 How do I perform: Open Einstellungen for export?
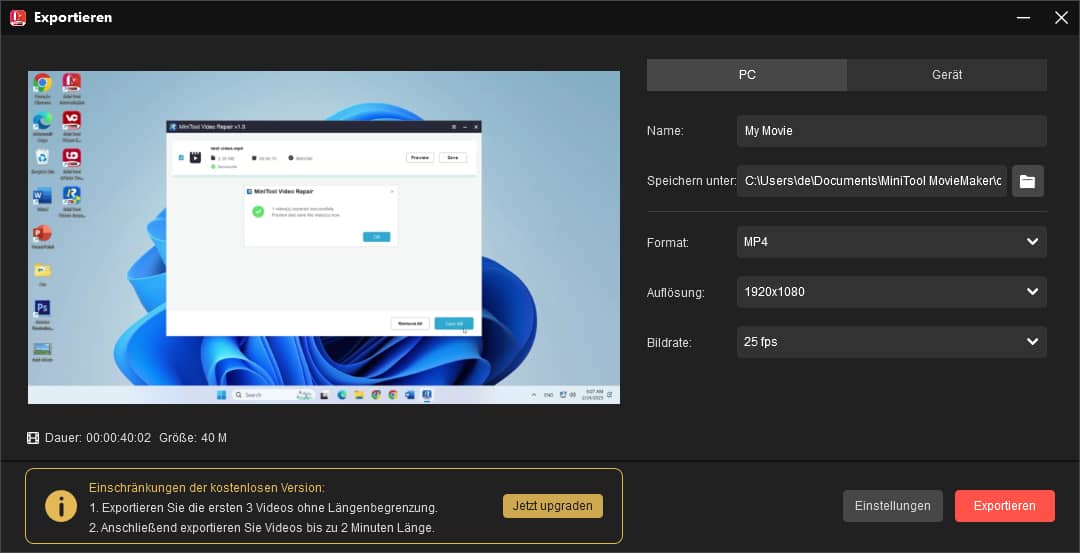[893, 506]
